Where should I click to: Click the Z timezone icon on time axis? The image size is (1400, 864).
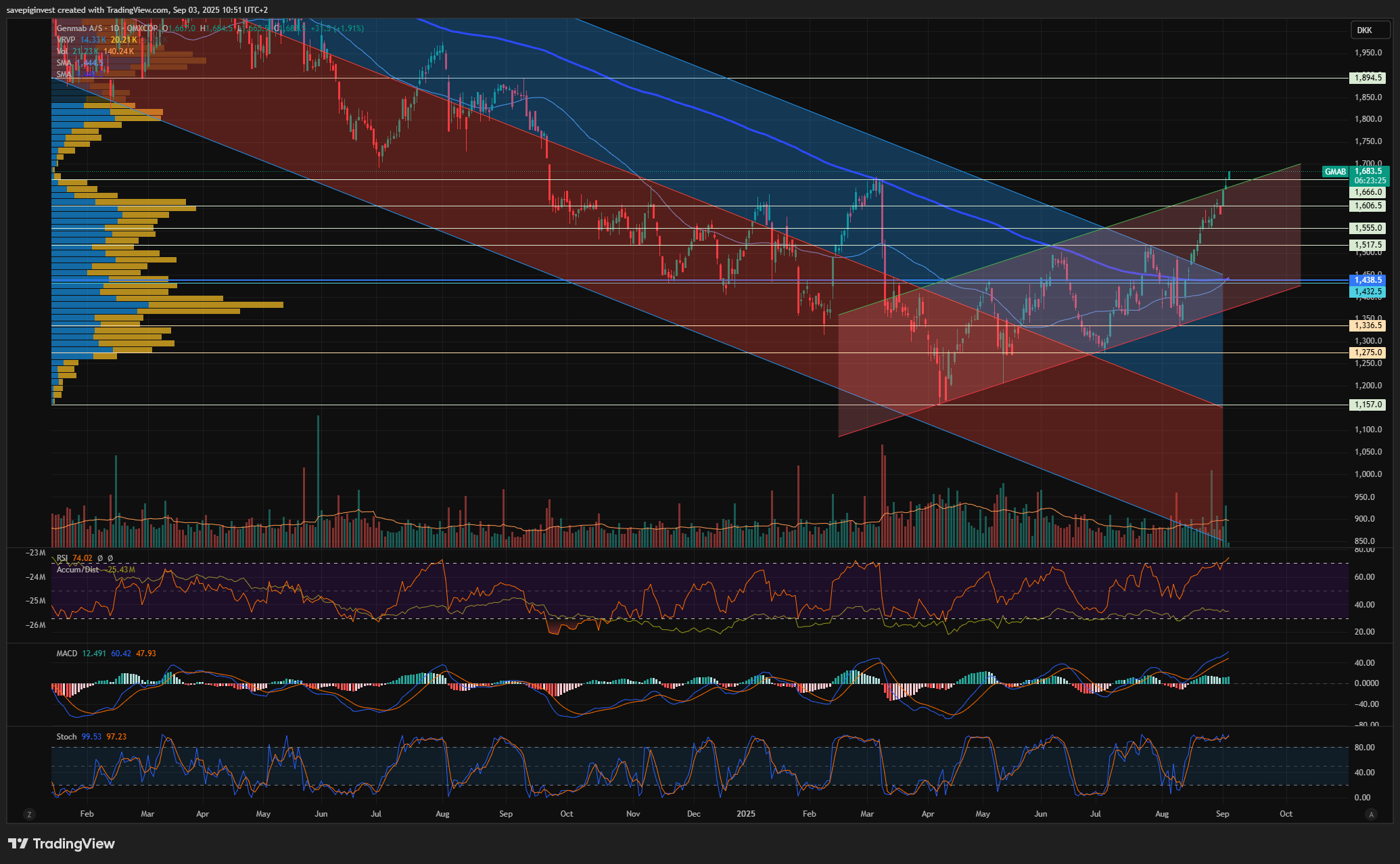click(28, 814)
